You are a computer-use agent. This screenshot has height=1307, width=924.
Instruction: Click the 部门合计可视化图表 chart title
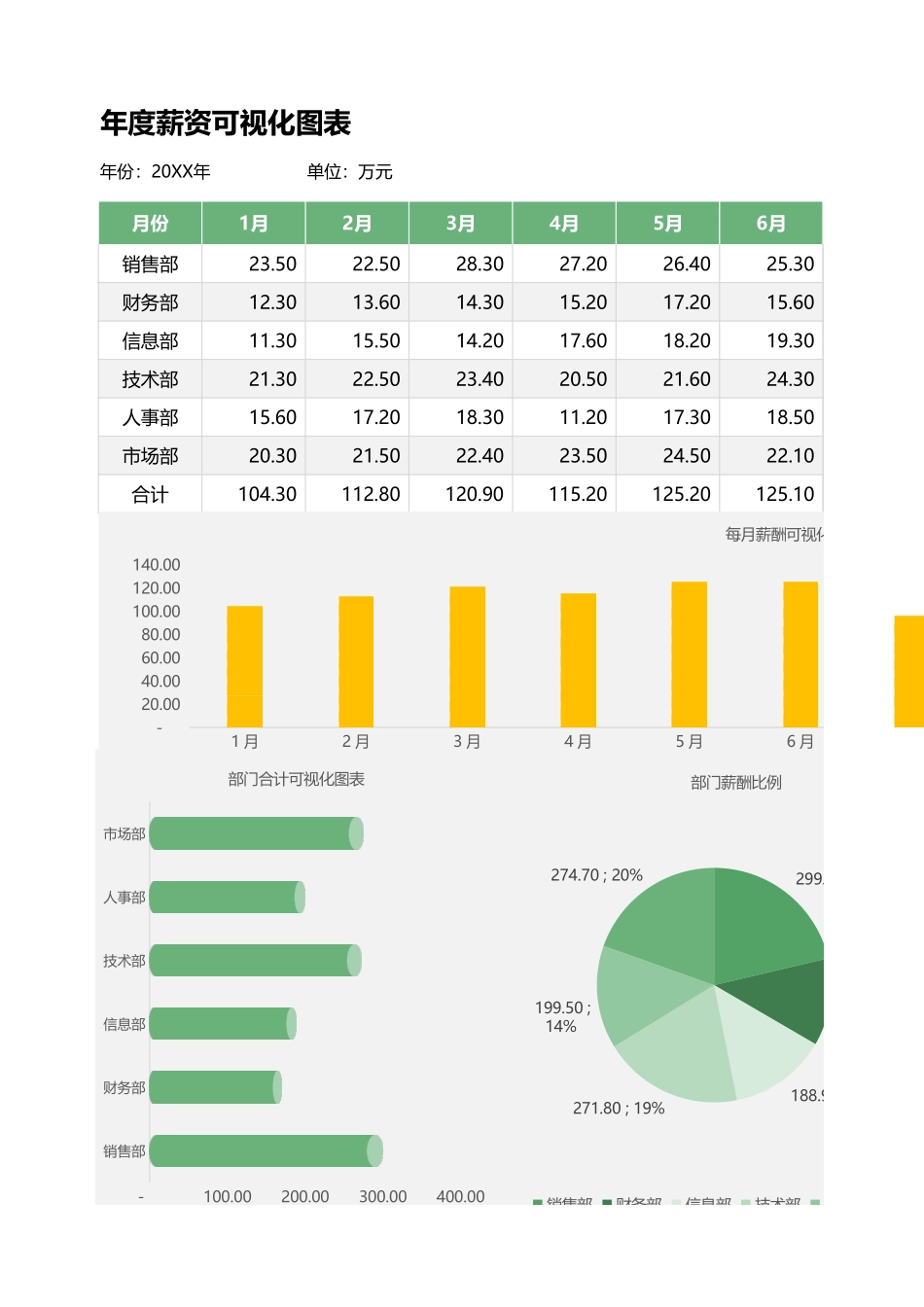[x=297, y=778]
